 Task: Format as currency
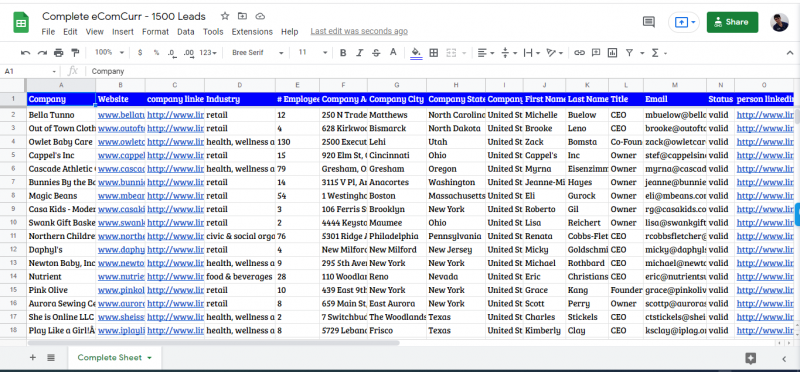tap(140, 53)
